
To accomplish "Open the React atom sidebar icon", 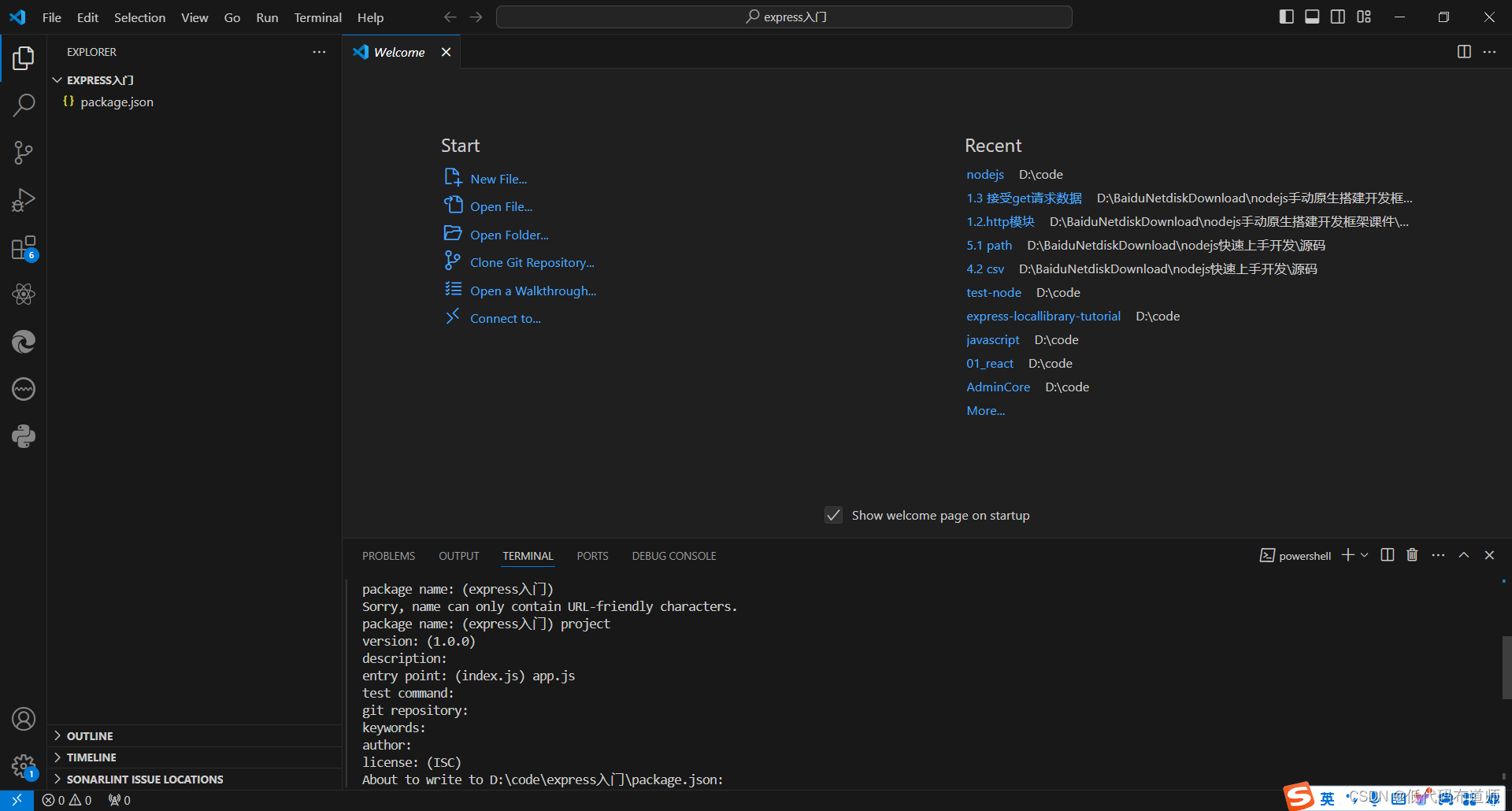I will 24,294.
